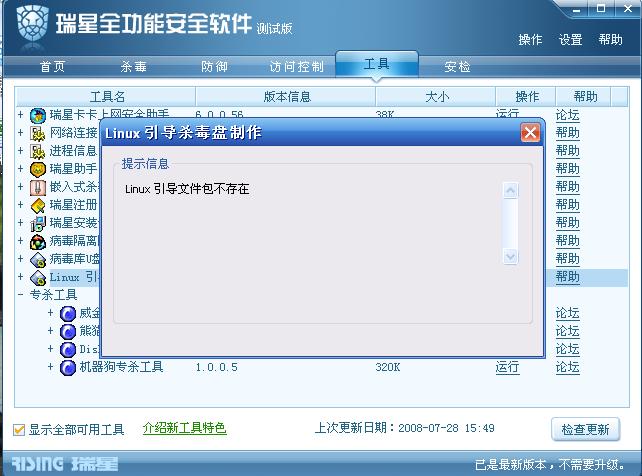Viewport: 642px width, 476px height.
Task: Select the 病毒隔离 tool icon
Action: (38, 241)
